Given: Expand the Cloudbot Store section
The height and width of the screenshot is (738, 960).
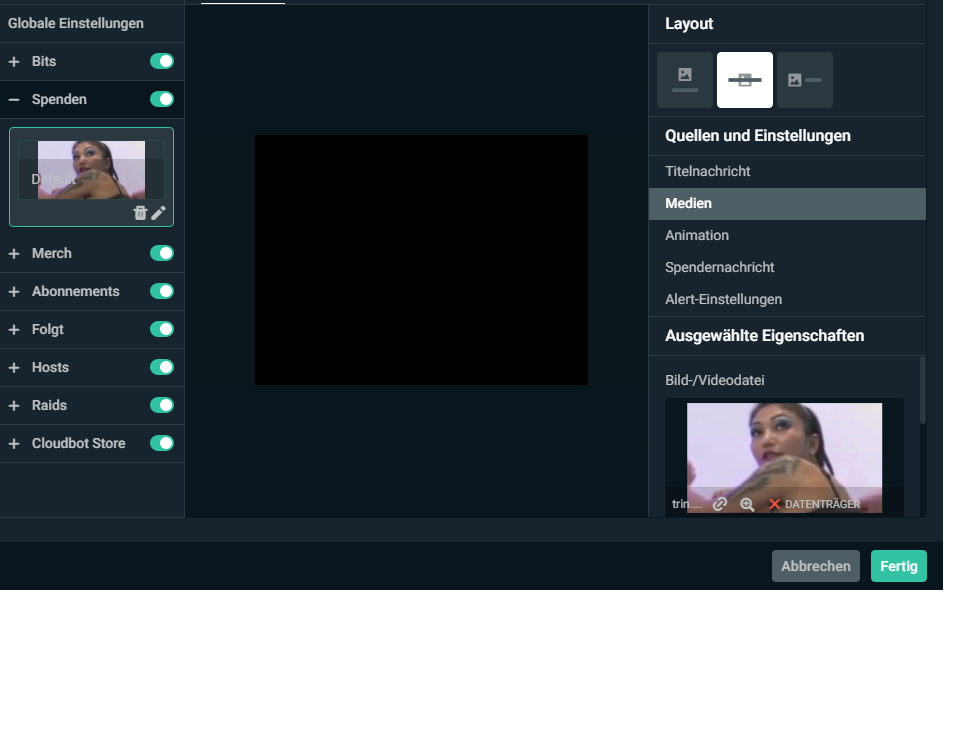Looking at the screenshot, I should (x=14, y=444).
